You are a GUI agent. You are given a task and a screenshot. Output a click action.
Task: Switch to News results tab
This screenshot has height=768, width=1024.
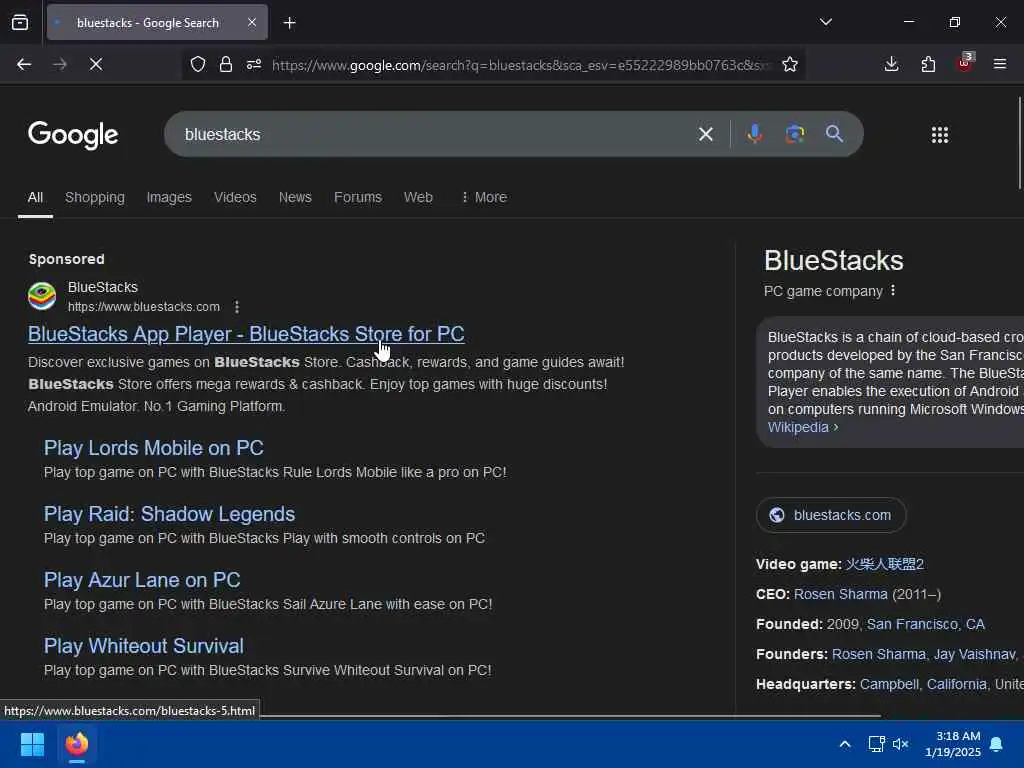click(295, 197)
